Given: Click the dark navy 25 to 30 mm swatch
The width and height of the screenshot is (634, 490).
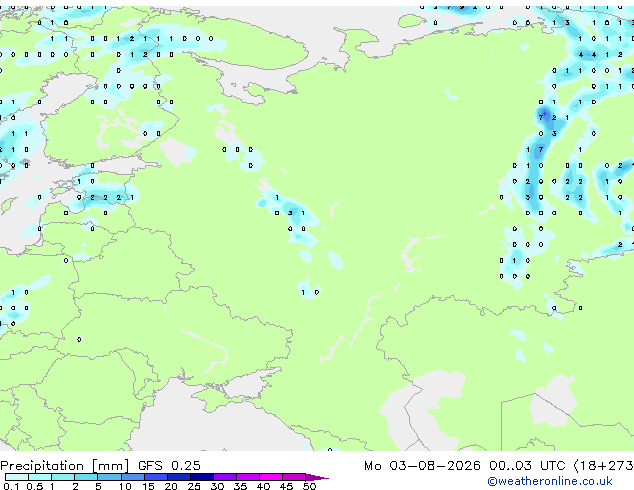Looking at the screenshot, I should pos(202,477).
